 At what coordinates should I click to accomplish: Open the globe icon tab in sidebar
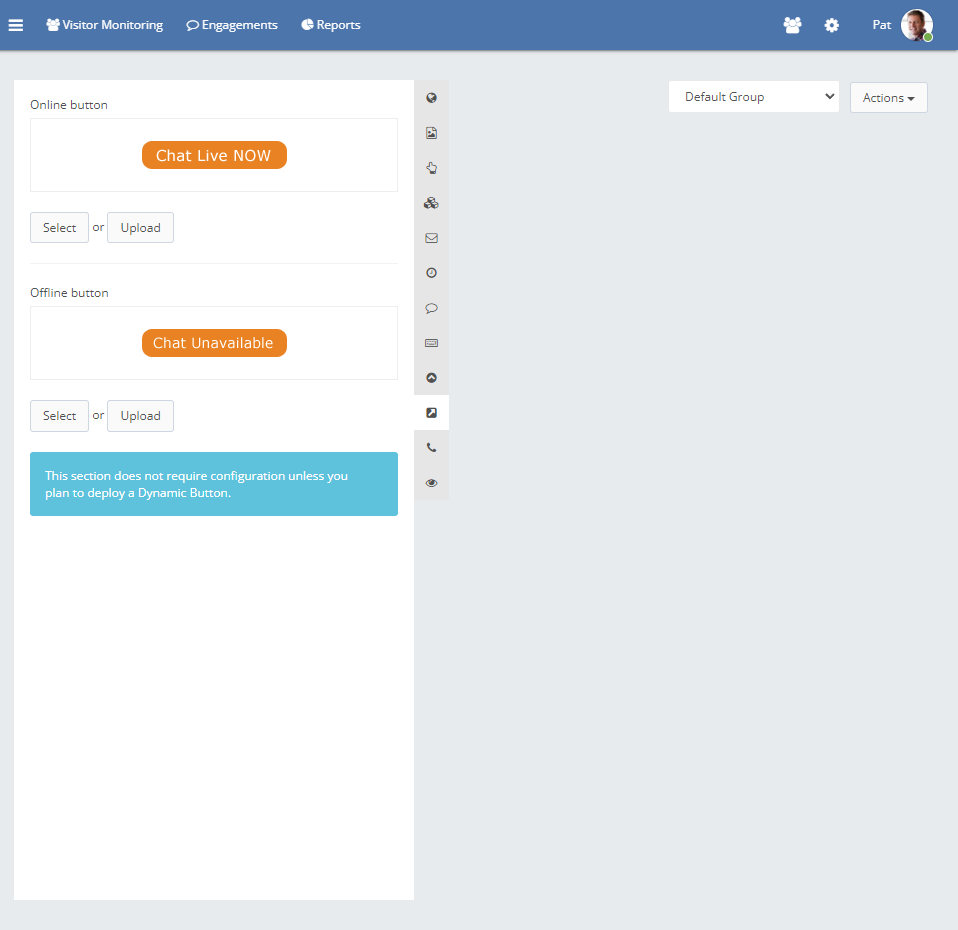coord(431,98)
